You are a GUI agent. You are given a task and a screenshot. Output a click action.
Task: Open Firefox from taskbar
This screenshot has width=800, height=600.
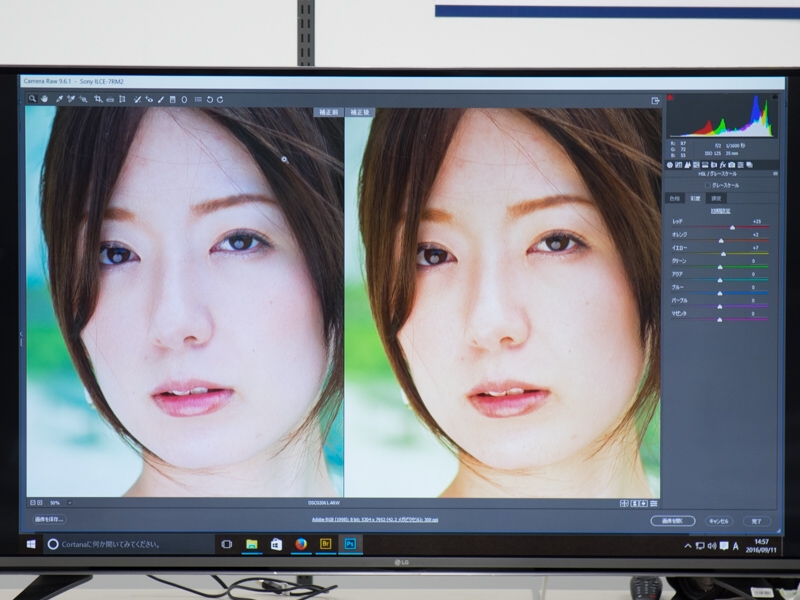tap(301, 544)
